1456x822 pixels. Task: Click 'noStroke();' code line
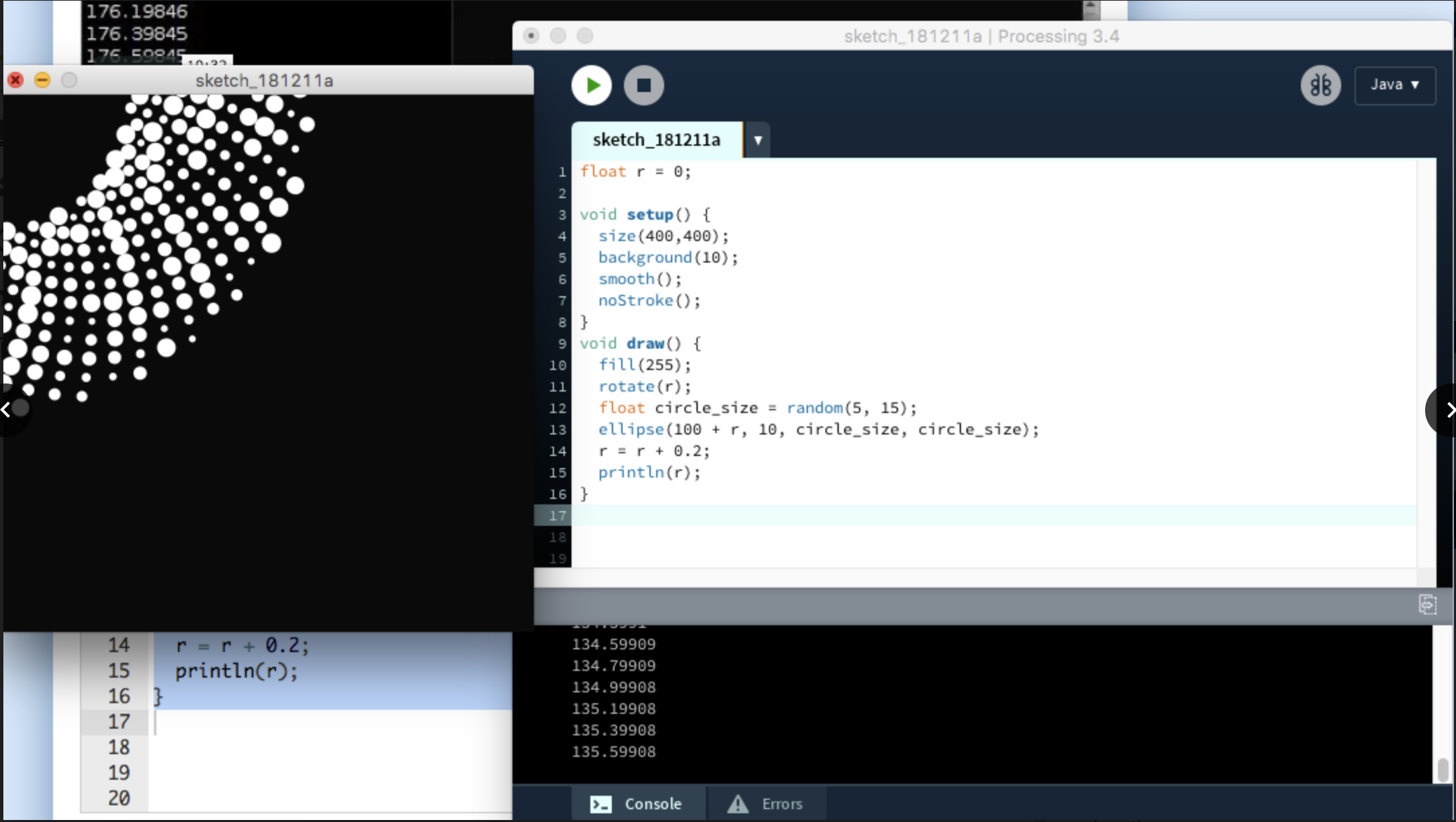click(x=649, y=301)
